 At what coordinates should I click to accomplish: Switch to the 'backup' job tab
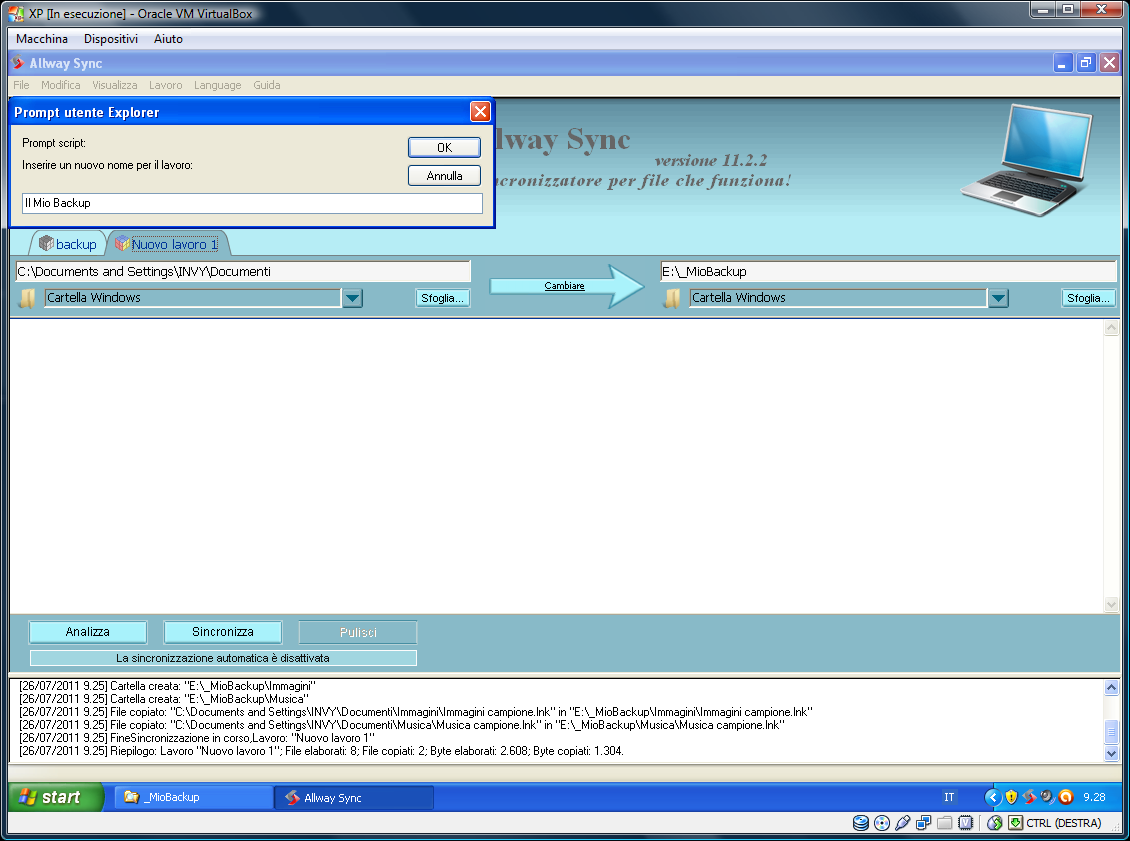click(x=68, y=244)
